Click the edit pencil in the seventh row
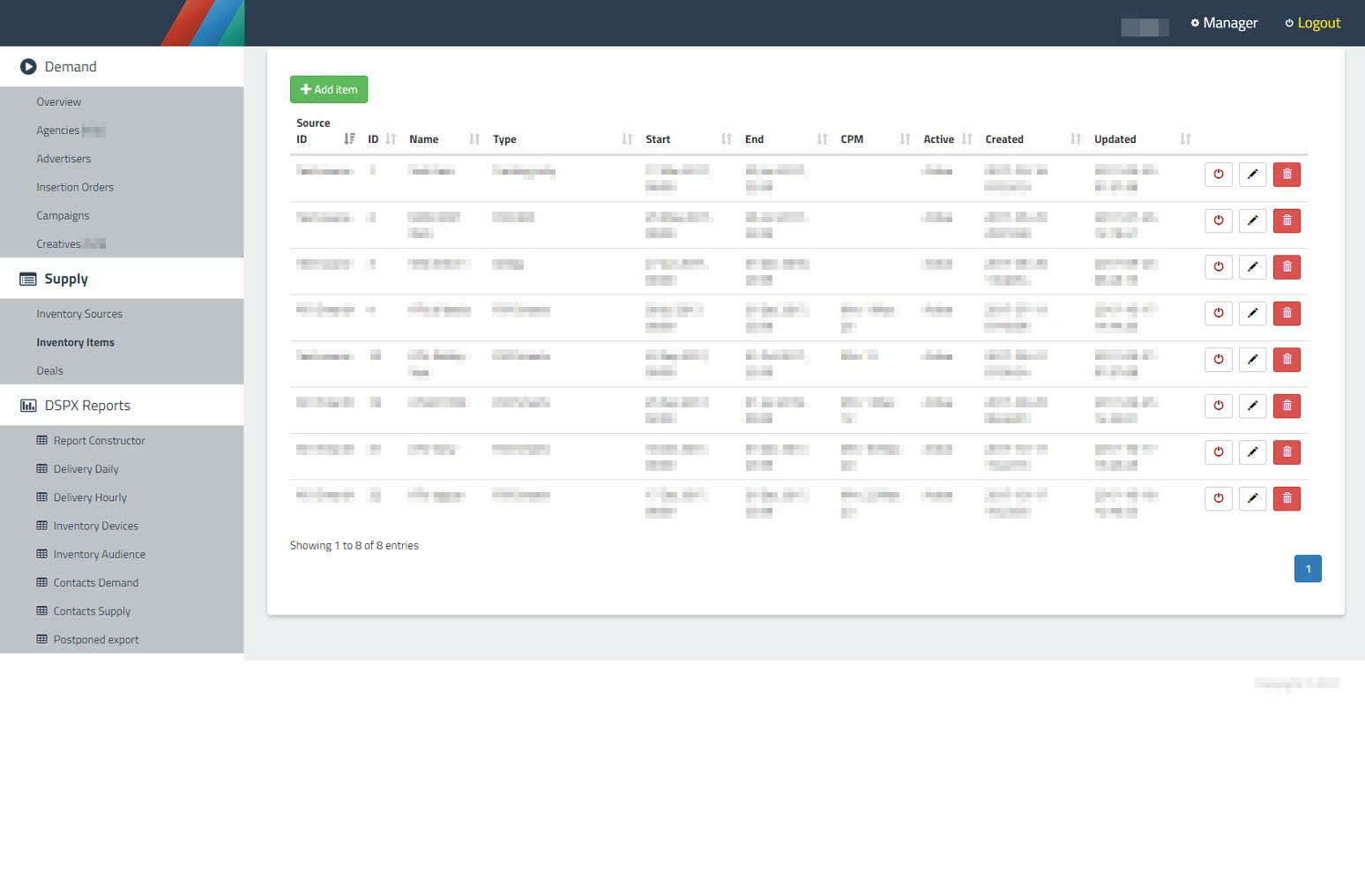Viewport: 1365px width, 896px height. coord(1252,452)
